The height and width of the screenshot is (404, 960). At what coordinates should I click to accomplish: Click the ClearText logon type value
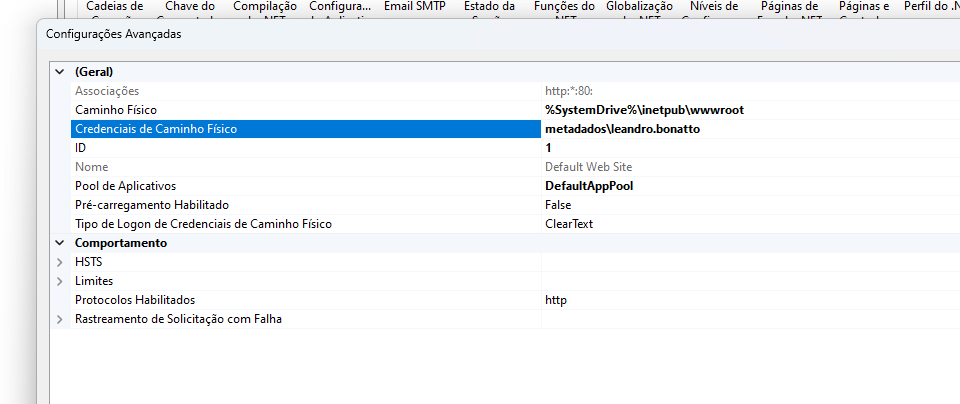coord(569,224)
